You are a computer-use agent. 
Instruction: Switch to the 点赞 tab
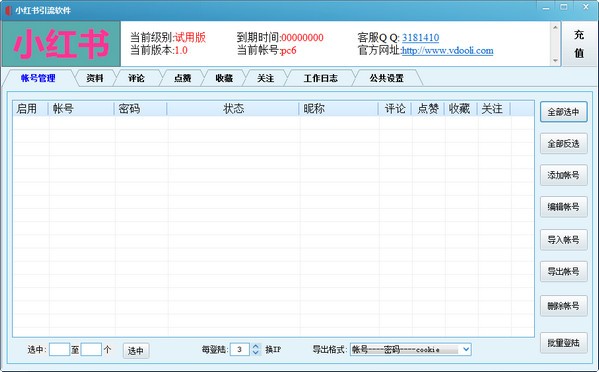tap(183, 78)
